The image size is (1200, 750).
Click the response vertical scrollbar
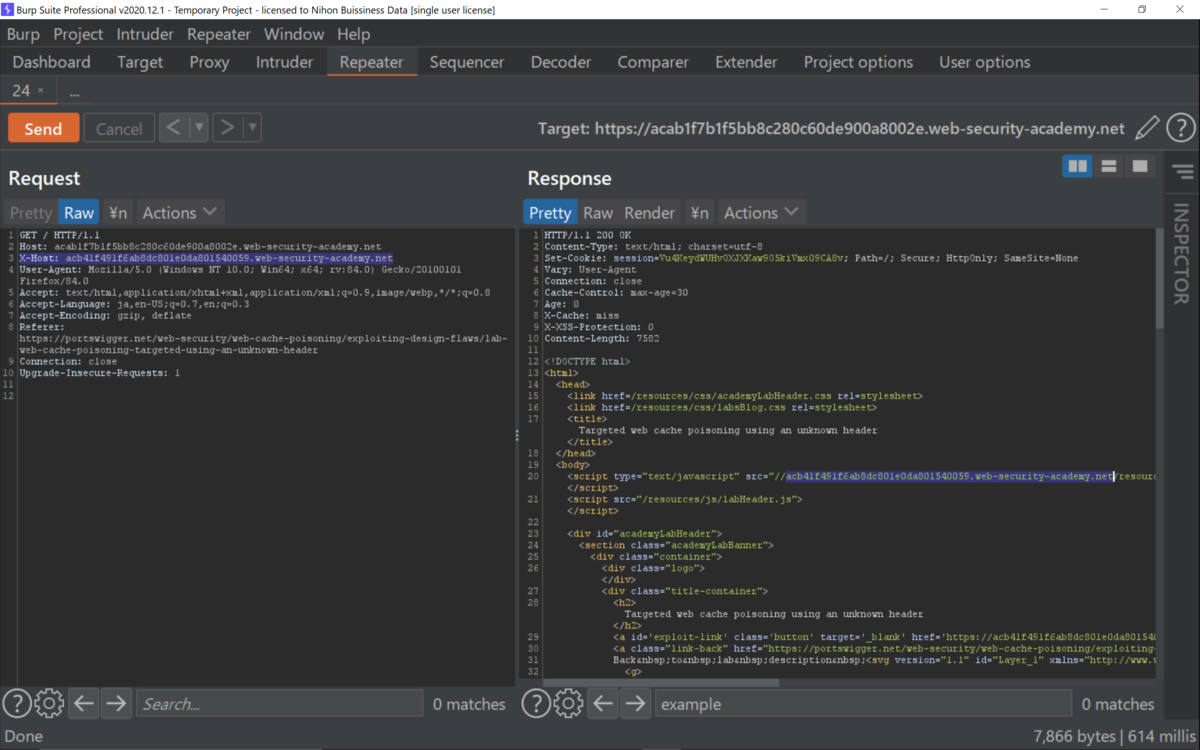(1159, 279)
